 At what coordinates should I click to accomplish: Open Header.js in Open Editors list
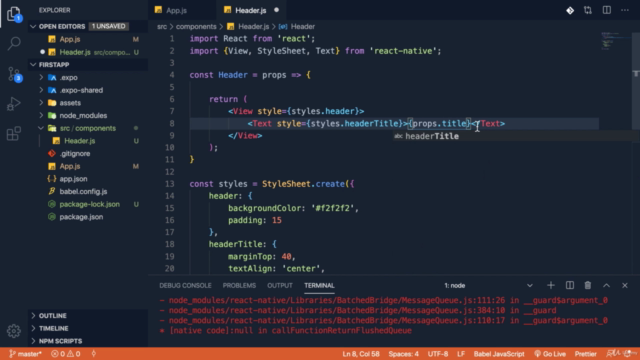pos(88,52)
